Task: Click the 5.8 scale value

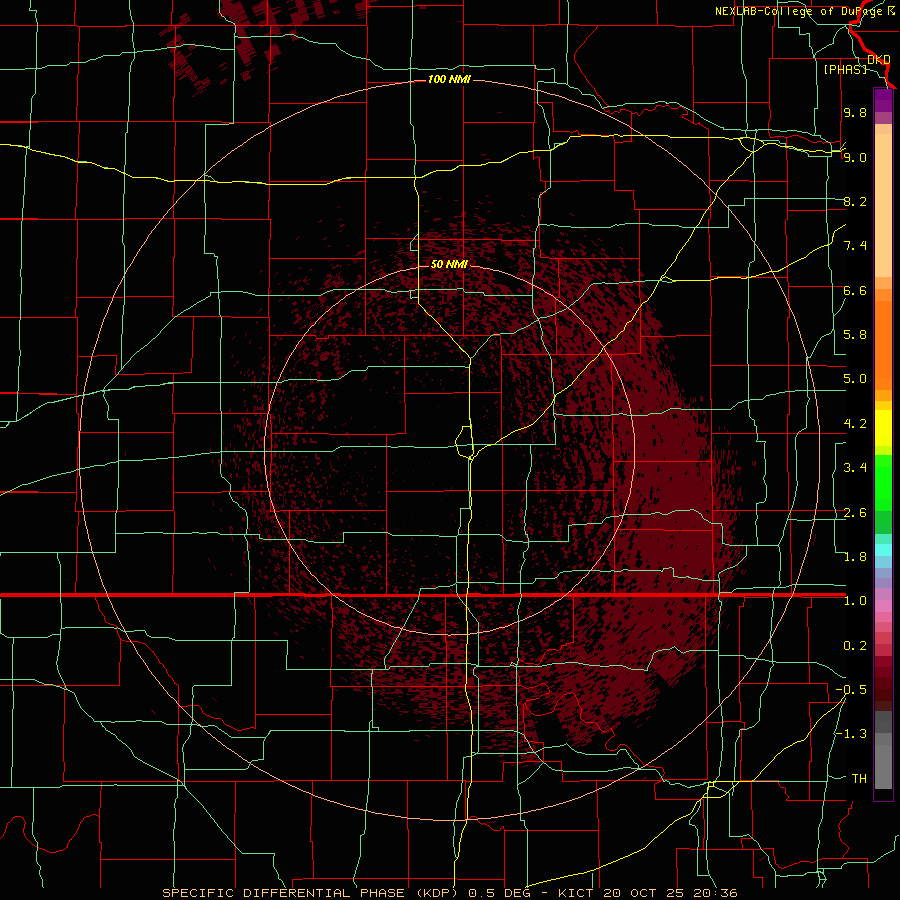Action: pyautogui.click(x=855, y=335)
